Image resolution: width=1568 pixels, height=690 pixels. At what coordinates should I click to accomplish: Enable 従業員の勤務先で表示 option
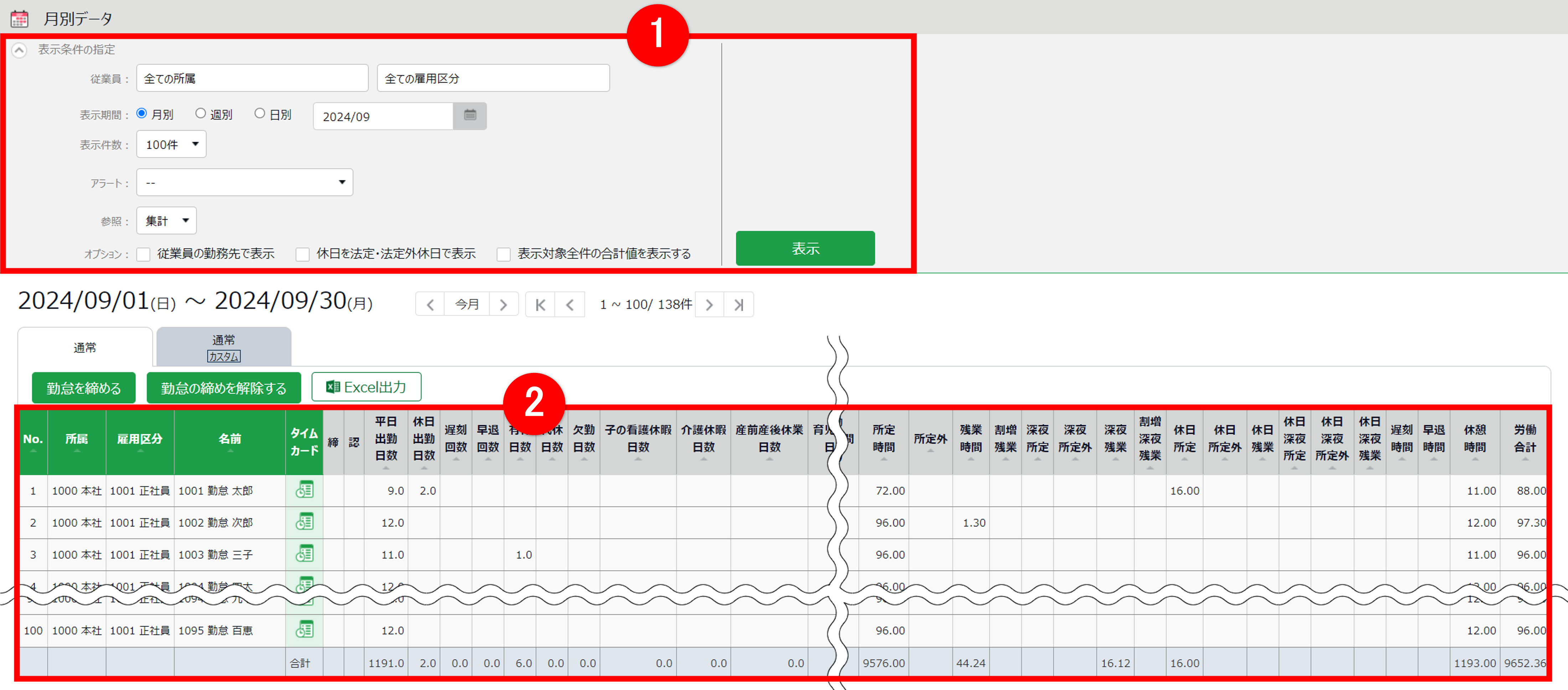[x=144, y=254]
